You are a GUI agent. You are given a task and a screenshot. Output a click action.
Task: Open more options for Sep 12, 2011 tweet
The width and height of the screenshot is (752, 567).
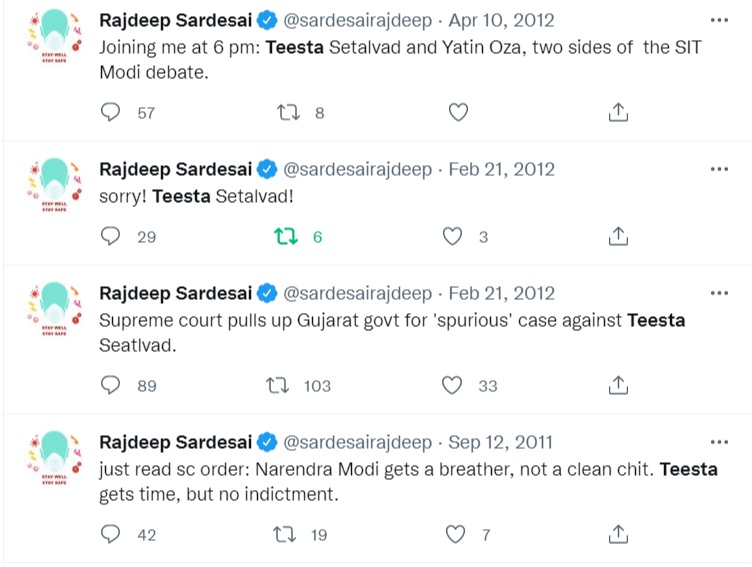[x=718, y=442]
